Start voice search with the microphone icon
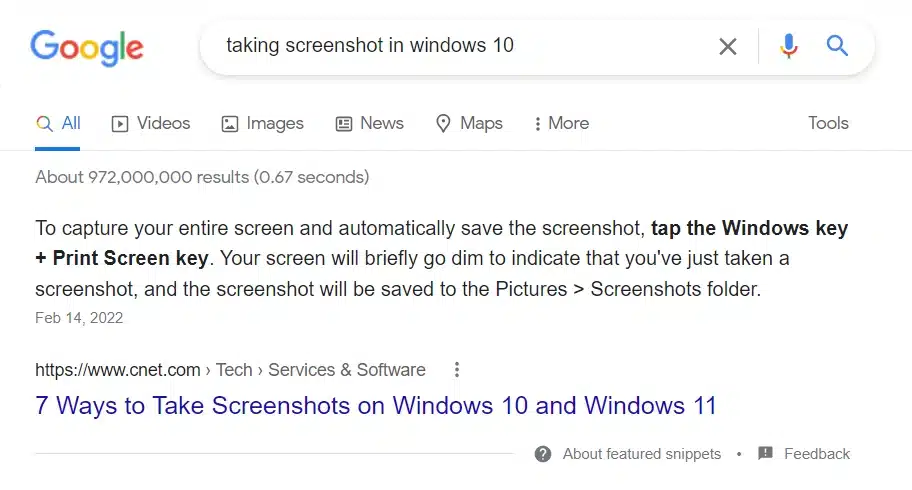 [x=789, y=46]
